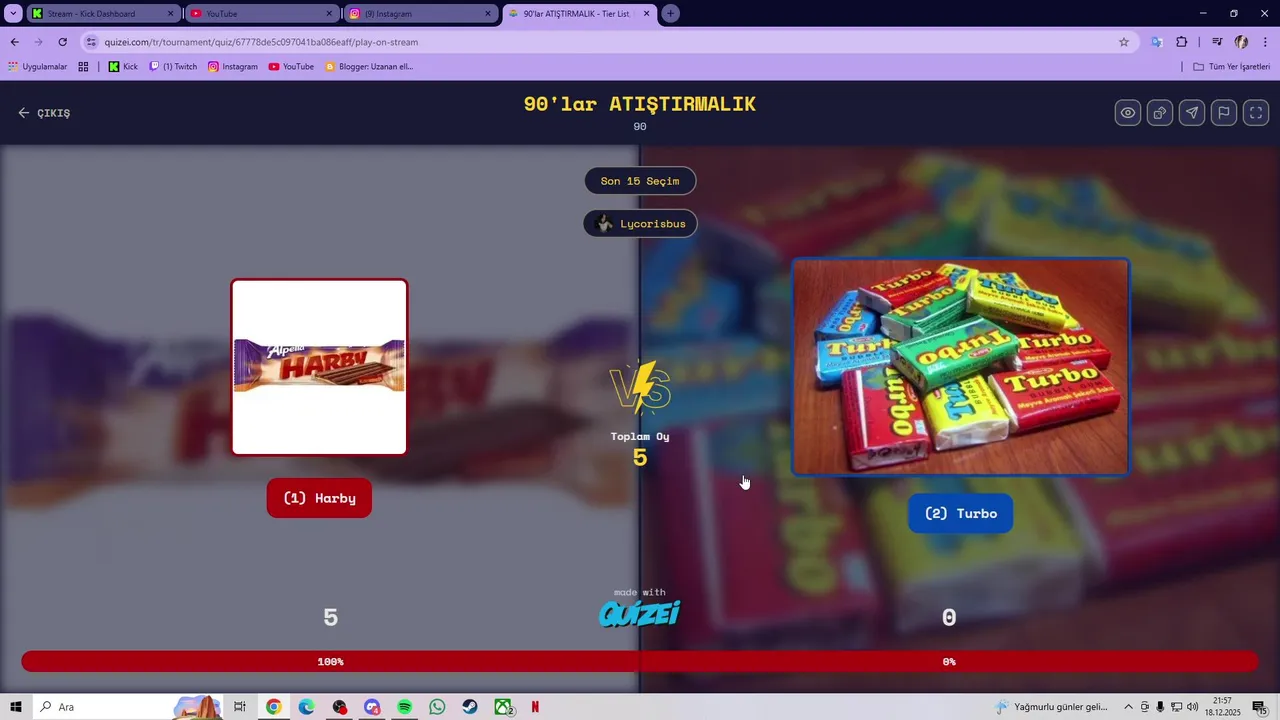
Task: Vote for the (1) Harby button
Action: click(x=319, y=498)
